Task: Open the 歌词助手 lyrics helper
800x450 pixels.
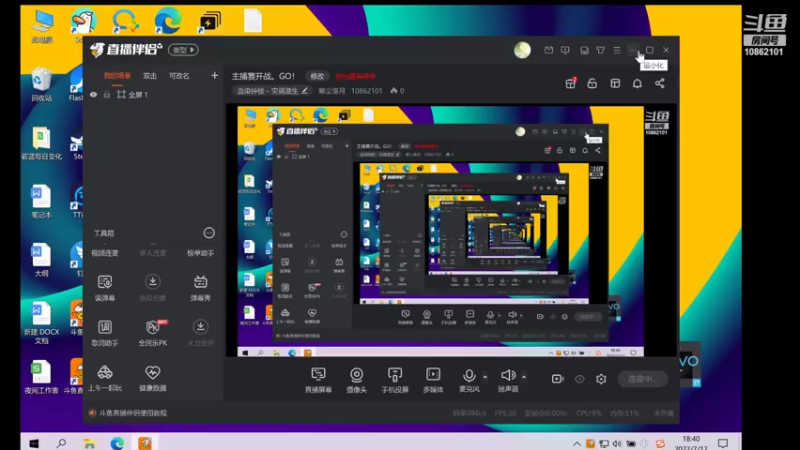Action: (105, 333)
